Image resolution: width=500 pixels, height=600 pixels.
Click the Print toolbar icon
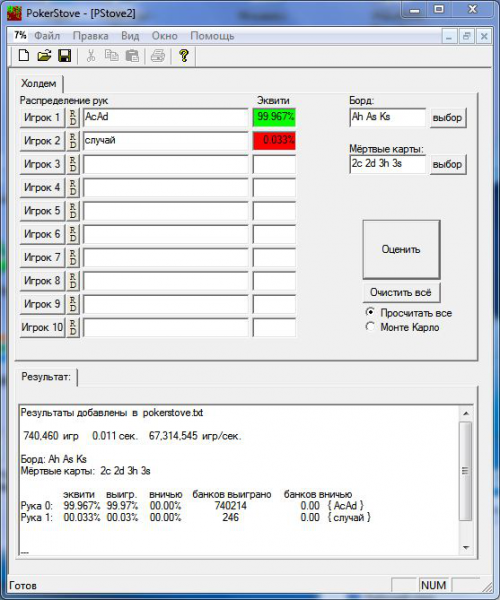point(158,56)
